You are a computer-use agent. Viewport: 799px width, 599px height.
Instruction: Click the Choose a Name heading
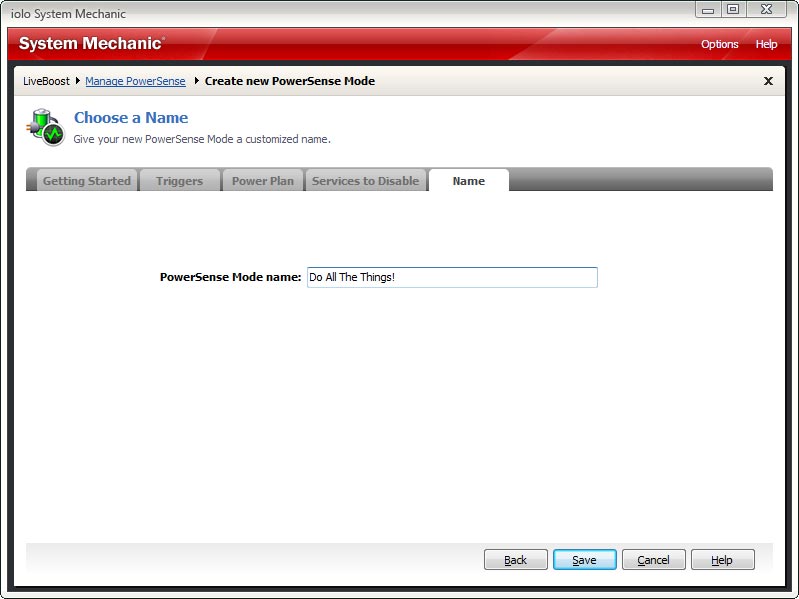(131, 118)
